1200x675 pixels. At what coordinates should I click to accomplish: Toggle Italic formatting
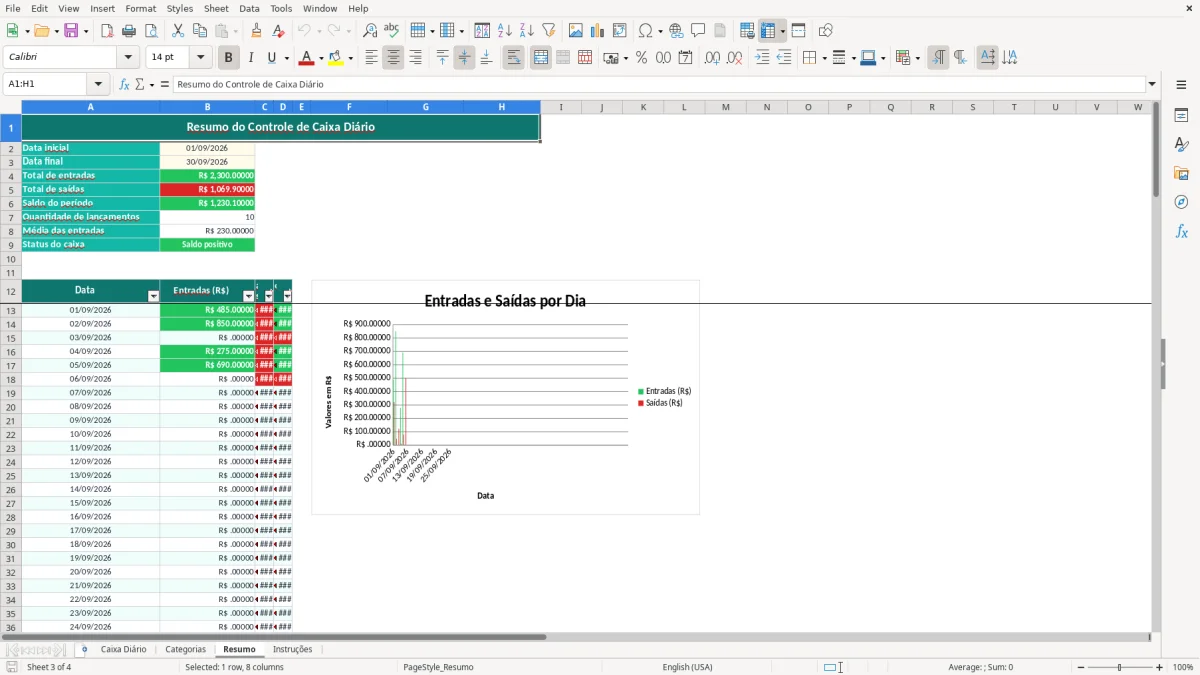click(251, 58)
